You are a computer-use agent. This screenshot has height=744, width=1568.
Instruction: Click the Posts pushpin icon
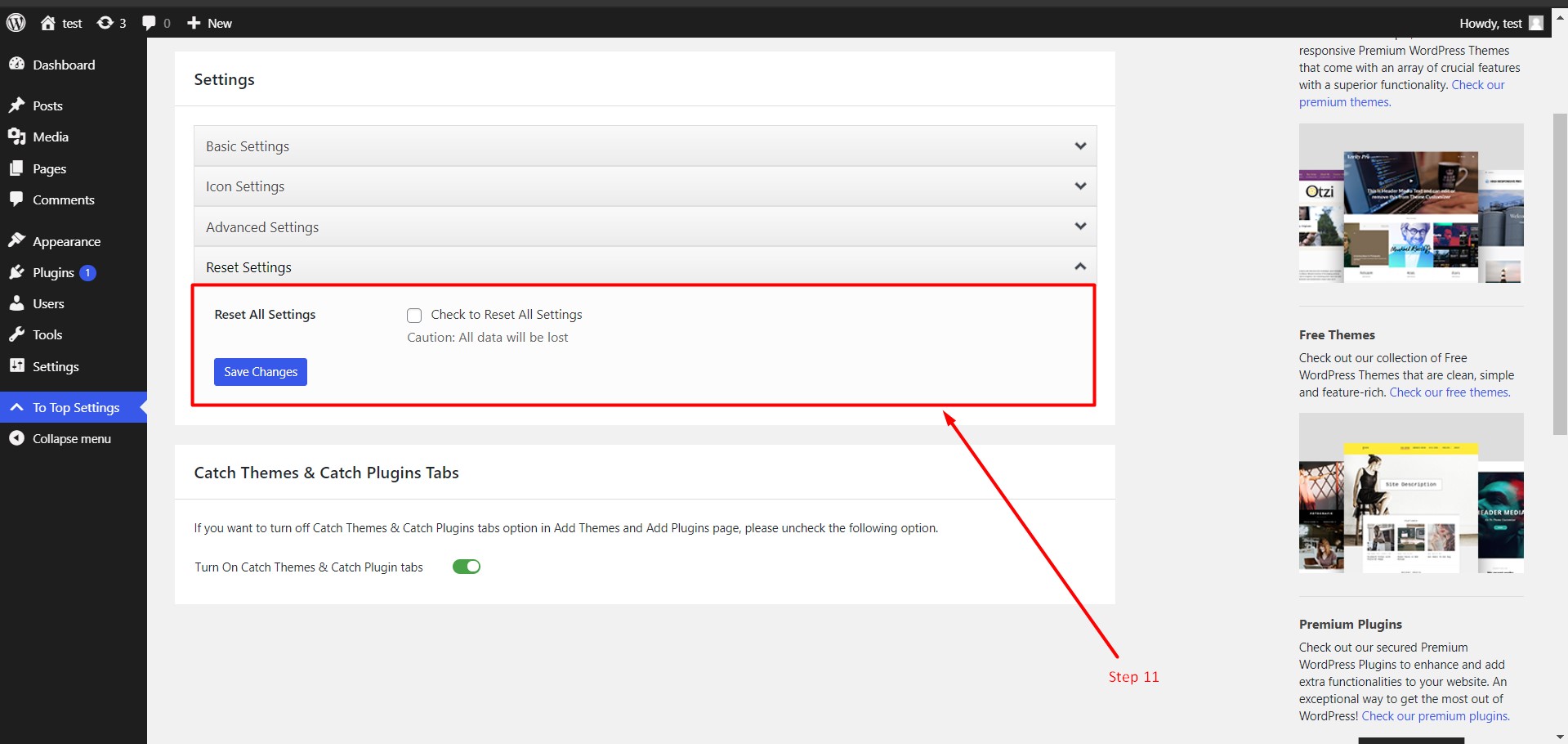tap(16, 105)
